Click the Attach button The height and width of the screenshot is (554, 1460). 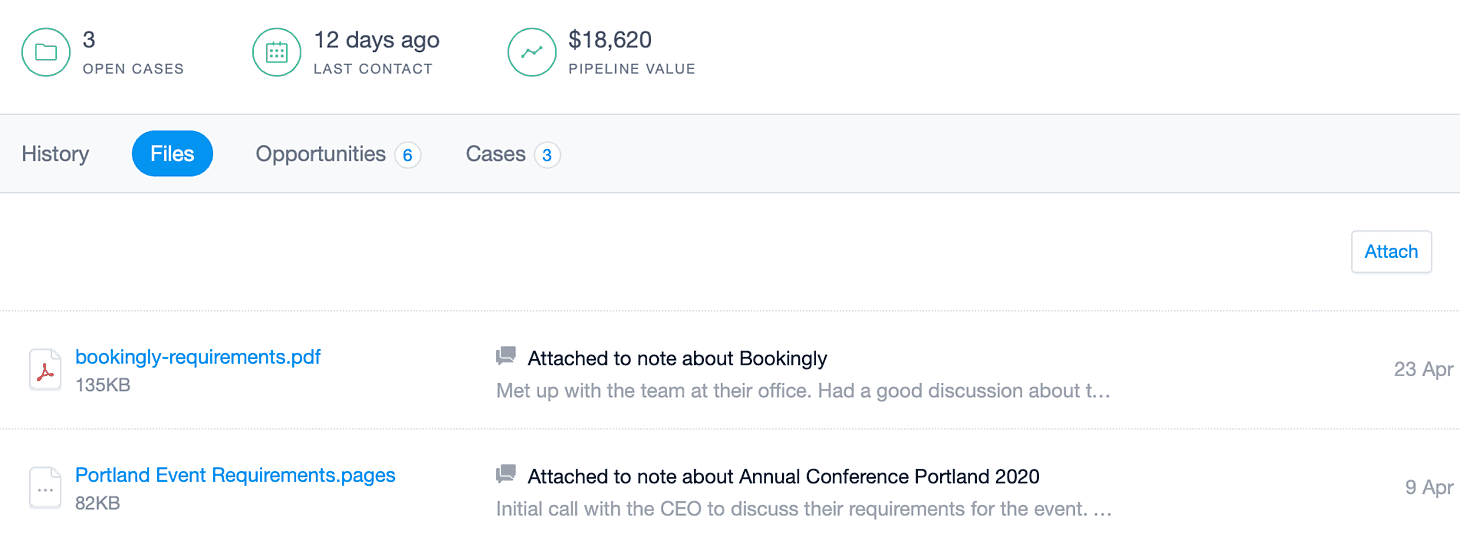1391,252
